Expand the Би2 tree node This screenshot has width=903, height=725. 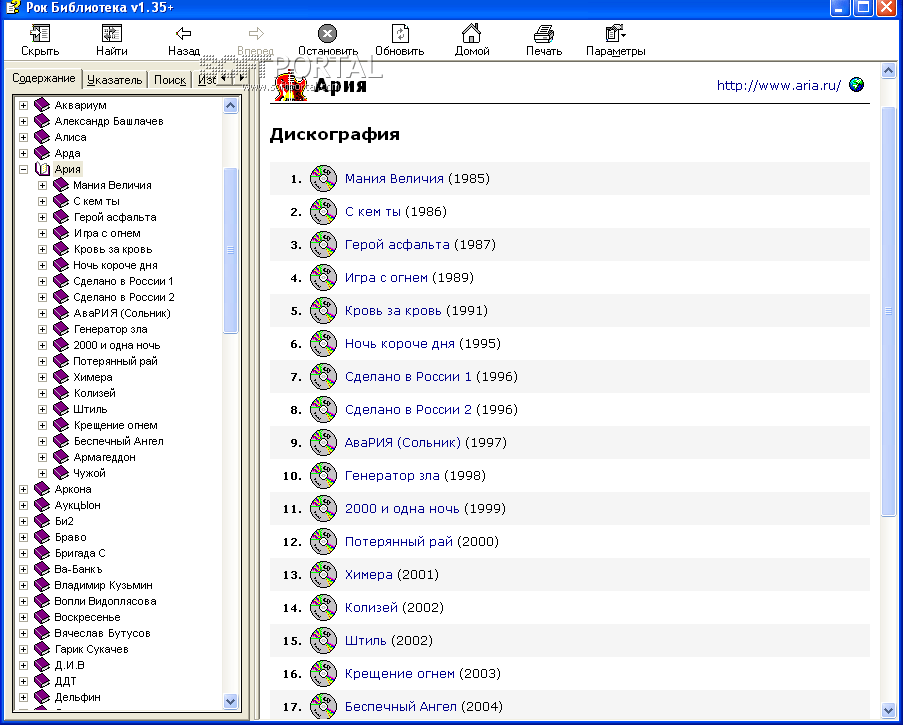click(24, 521)
